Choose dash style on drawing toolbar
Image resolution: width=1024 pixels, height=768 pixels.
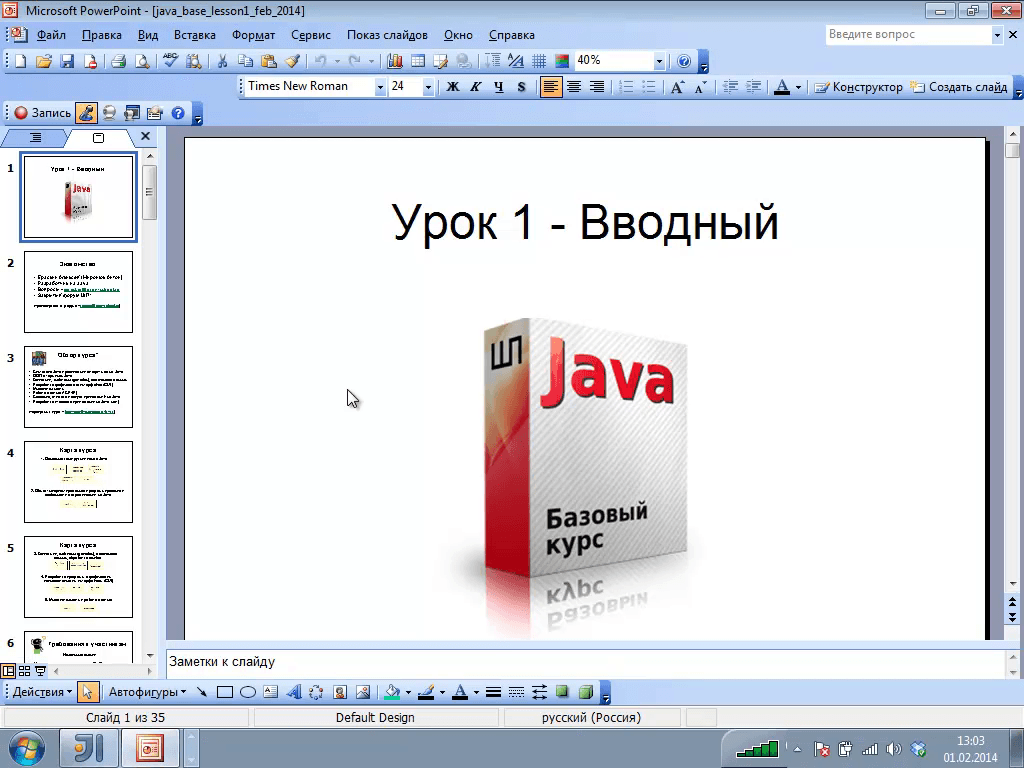516,692
